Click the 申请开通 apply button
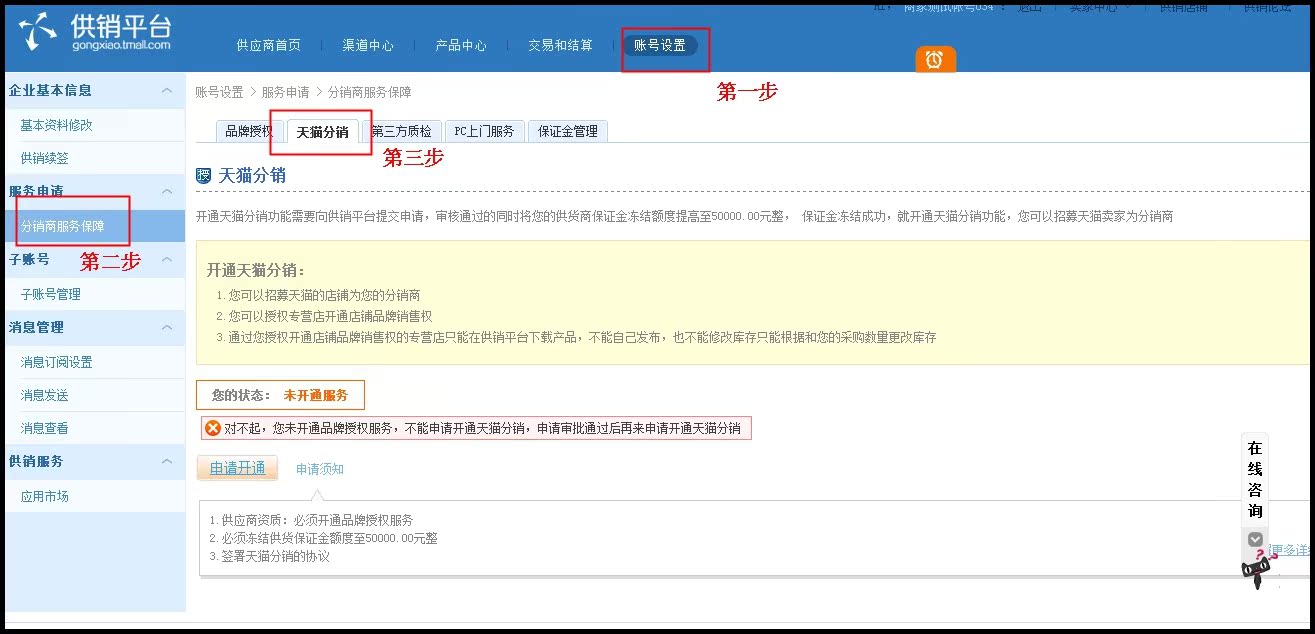This screenshot has width=1315, height=634. pyautogui.click(x=238, y=468)
